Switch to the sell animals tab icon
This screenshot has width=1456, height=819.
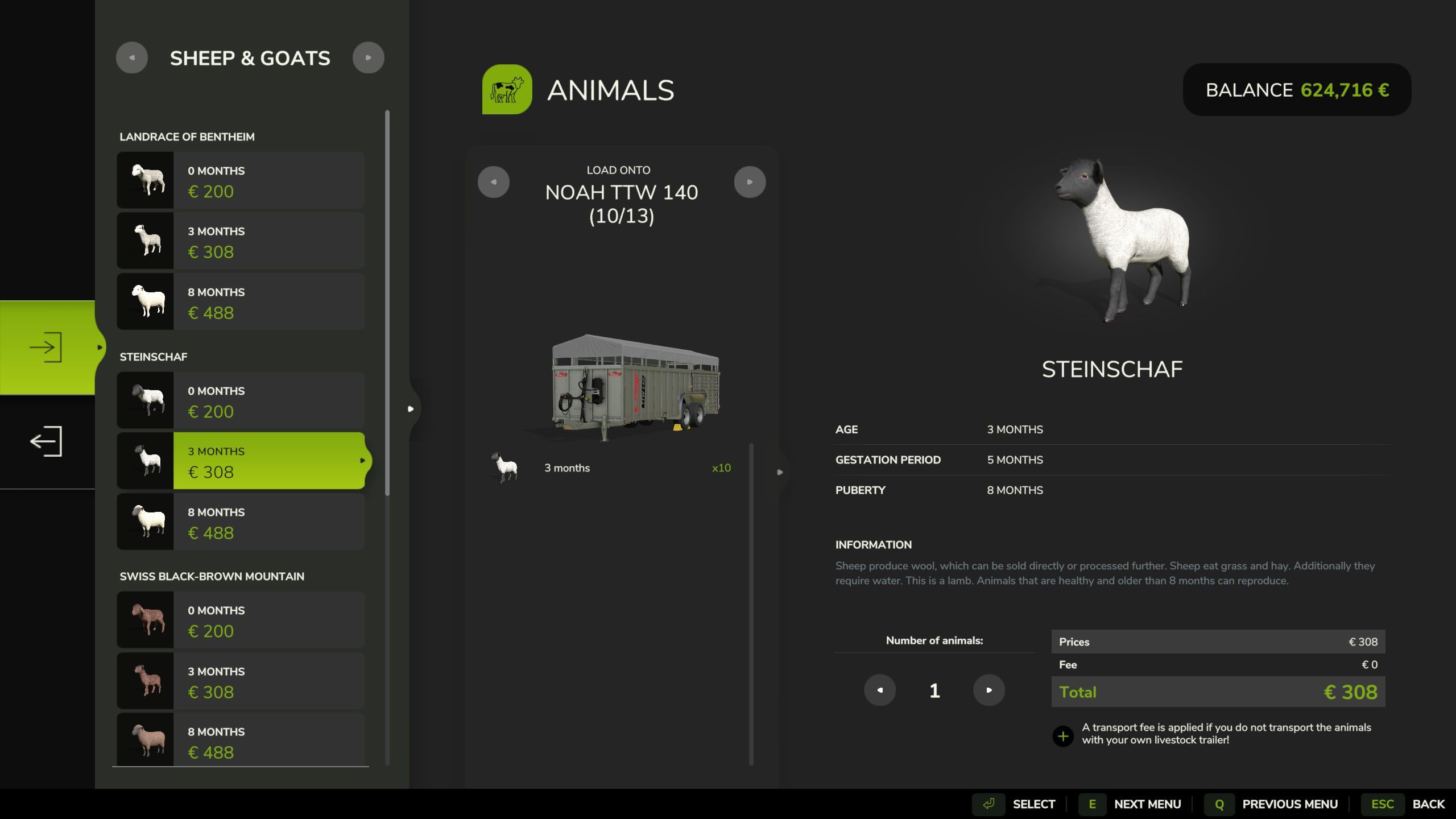[x=47, y=441]
